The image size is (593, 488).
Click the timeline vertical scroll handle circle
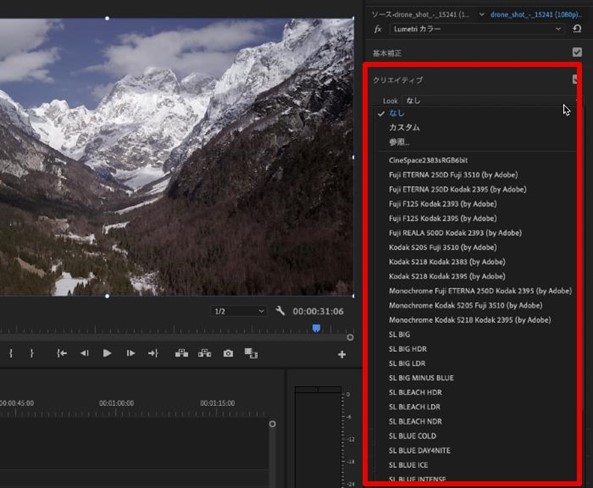click(x=272, y=424)
